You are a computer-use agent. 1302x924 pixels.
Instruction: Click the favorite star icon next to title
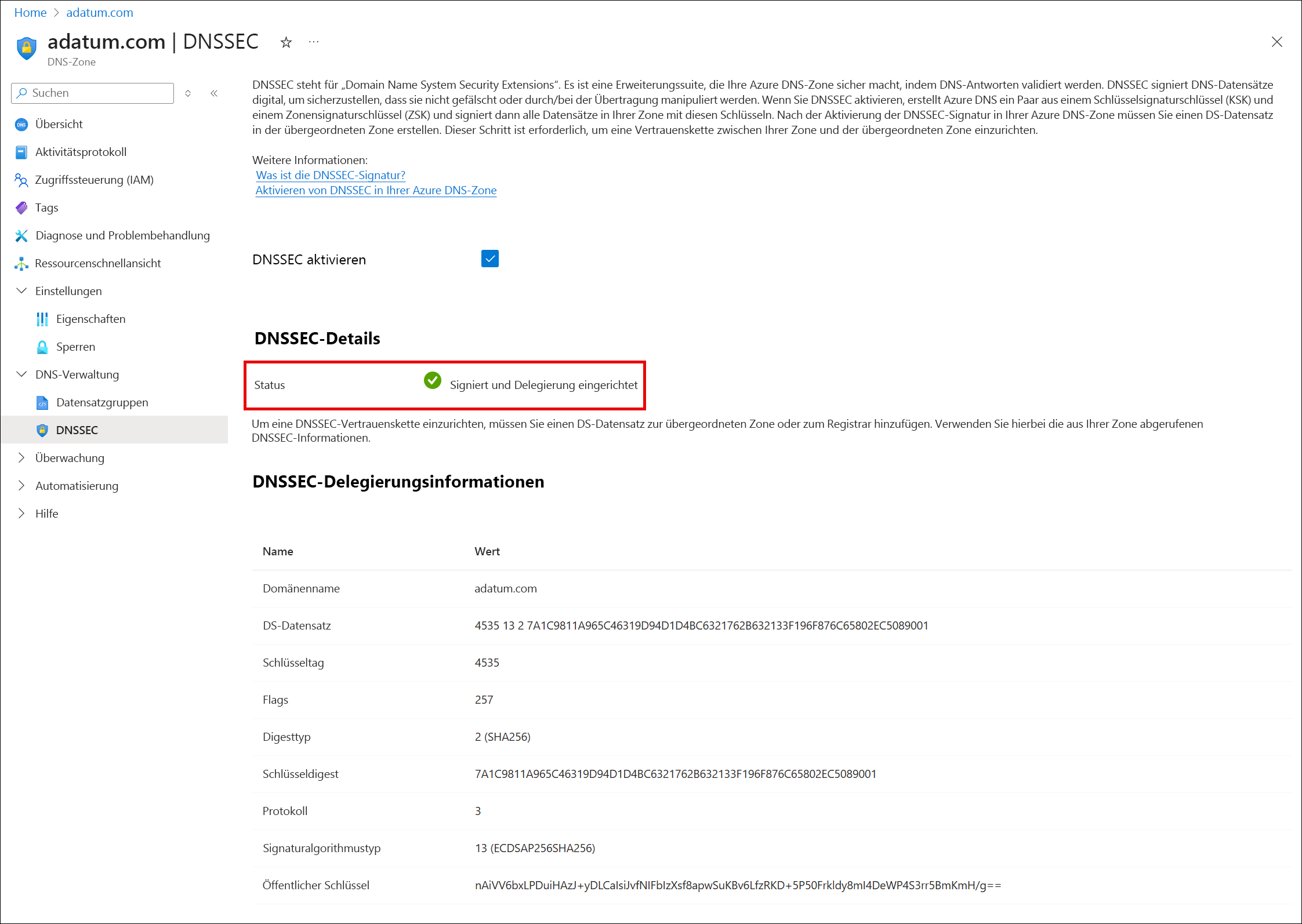tap(286, 42)
